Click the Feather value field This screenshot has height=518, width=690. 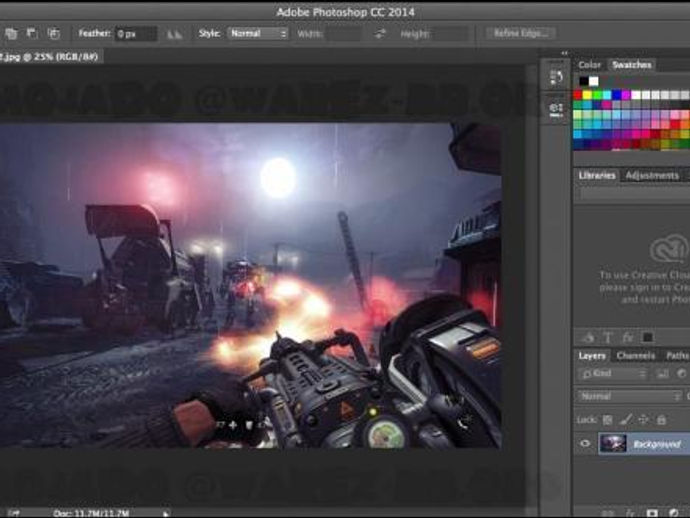pos(136,34)
